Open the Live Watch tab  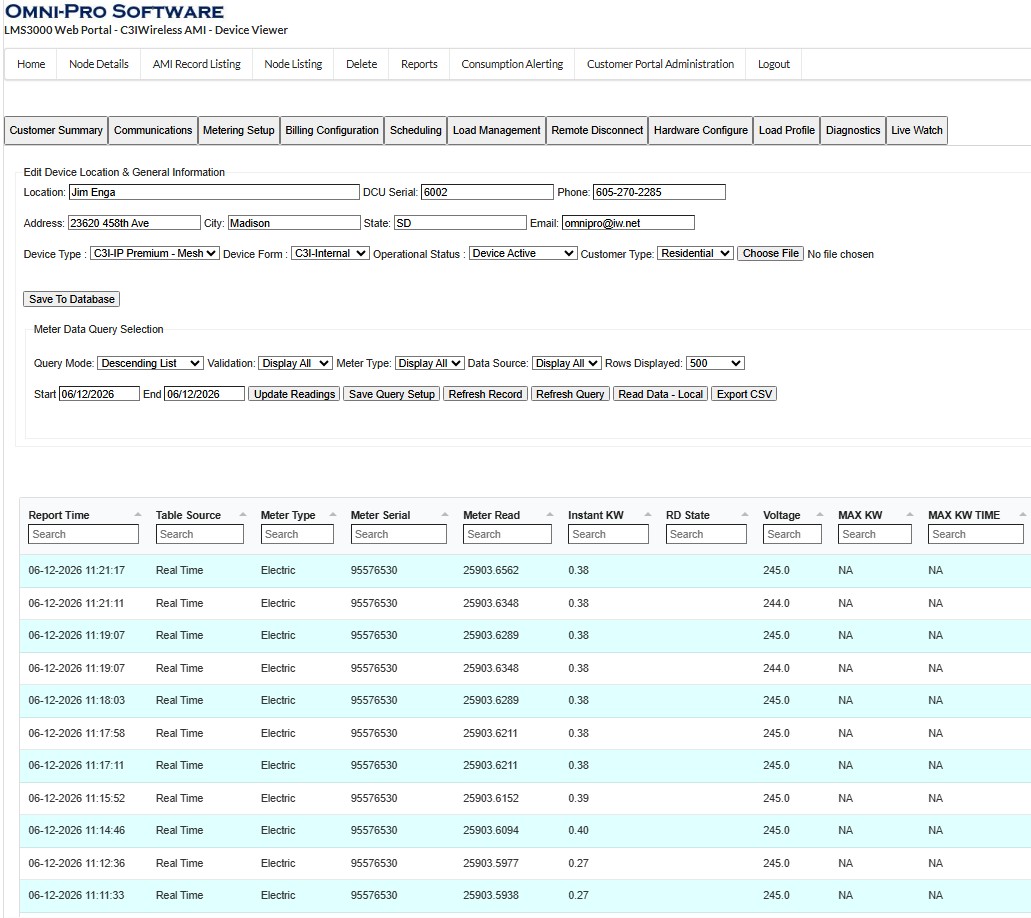917,130
